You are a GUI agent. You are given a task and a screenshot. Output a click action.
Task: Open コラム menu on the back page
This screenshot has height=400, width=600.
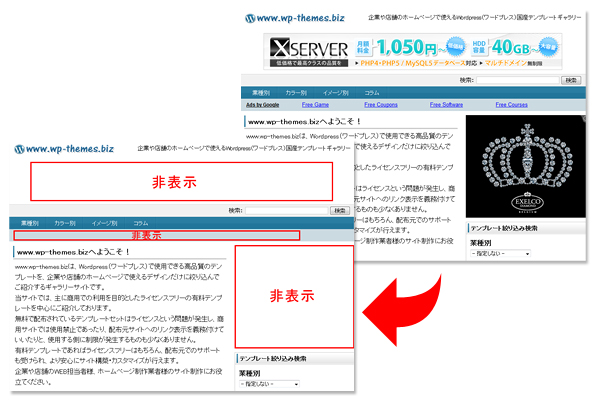372,93
